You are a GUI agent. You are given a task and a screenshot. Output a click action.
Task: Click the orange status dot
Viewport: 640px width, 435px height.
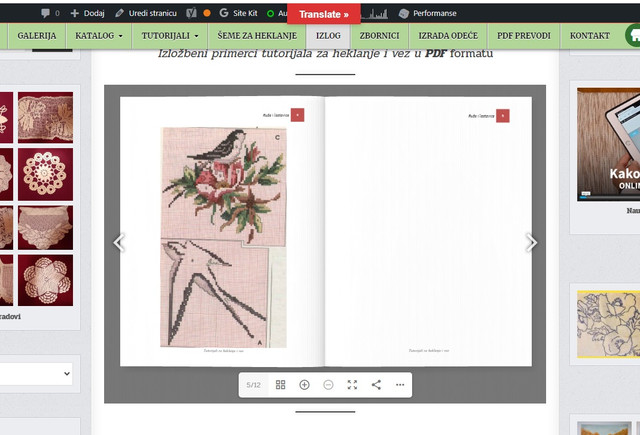pos(207,13)
